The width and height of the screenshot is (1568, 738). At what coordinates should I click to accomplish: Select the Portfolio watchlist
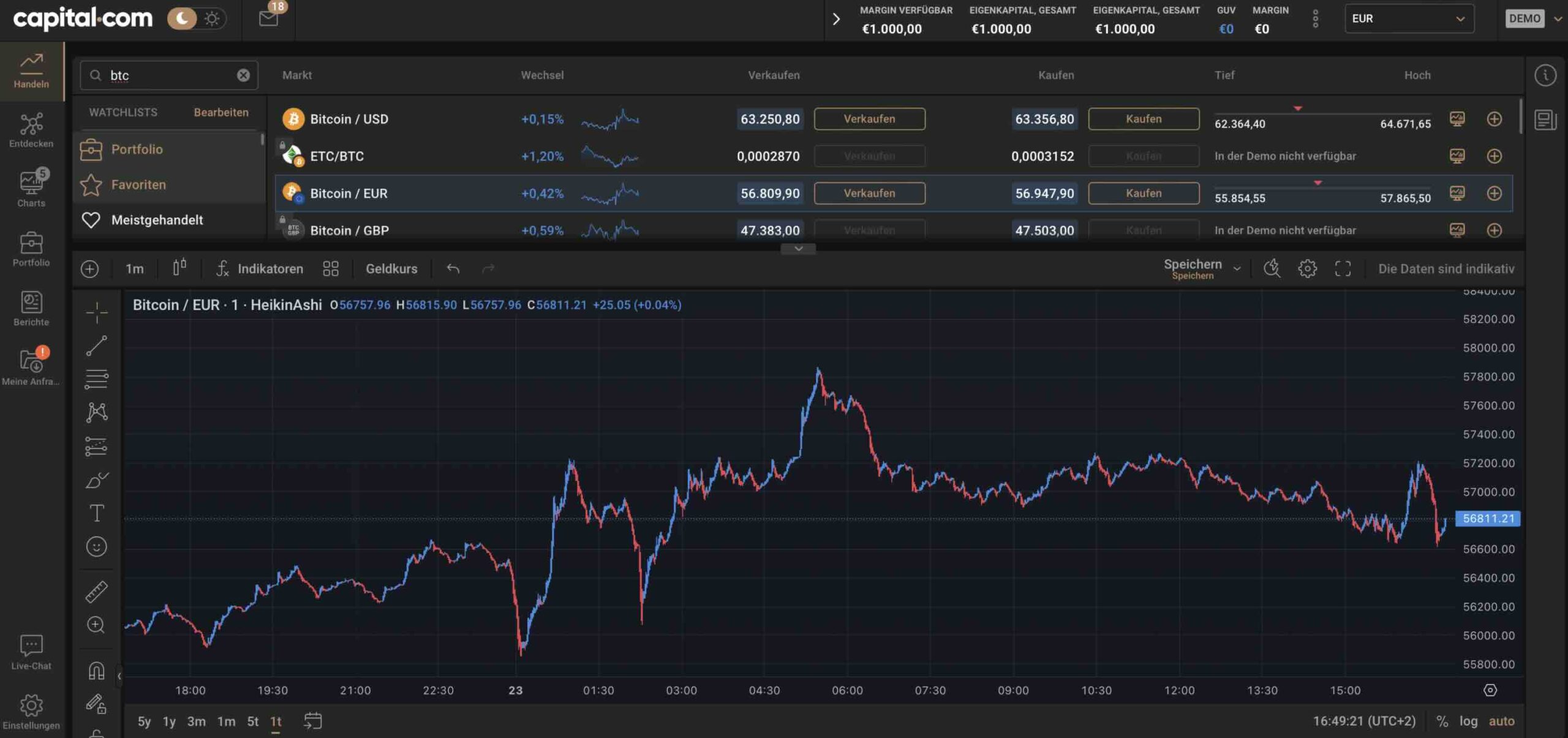(x=169, y=149)
